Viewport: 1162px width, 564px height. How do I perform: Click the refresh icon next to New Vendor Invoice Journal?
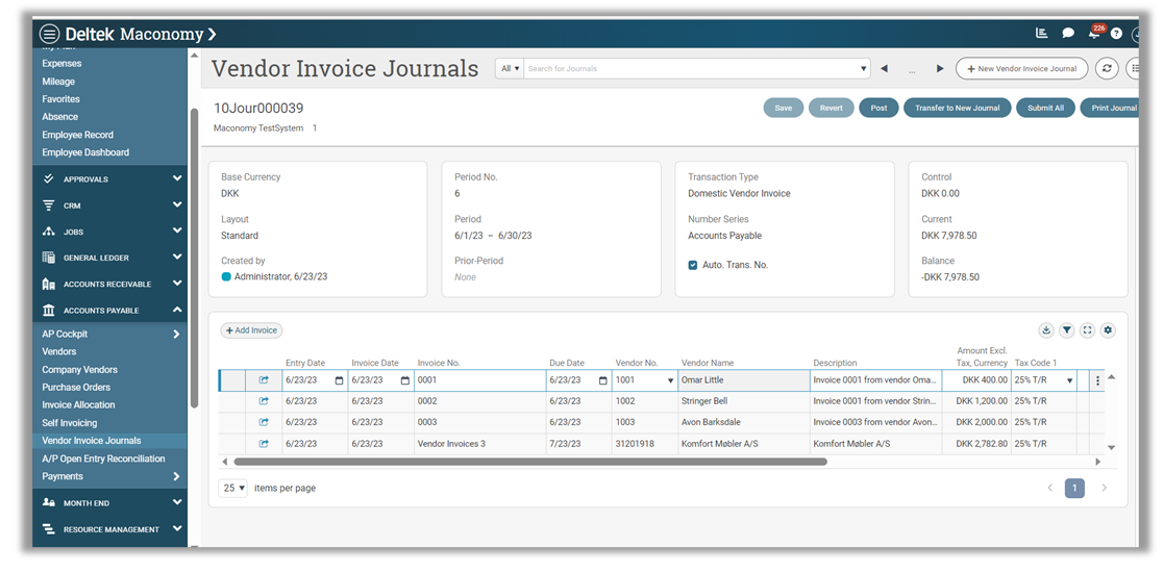coord(1106,68)
